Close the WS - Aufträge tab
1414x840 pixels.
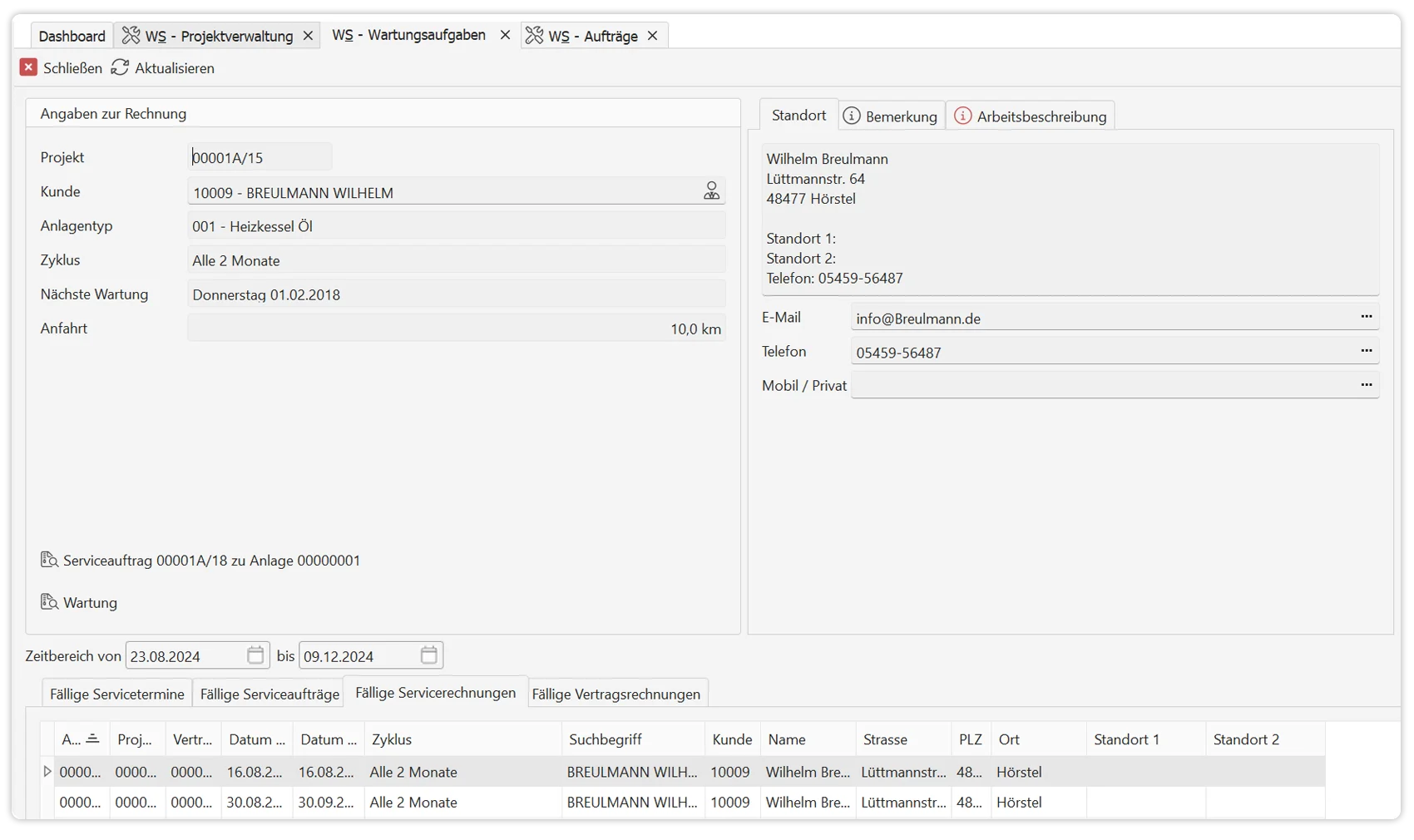point(652,36)
